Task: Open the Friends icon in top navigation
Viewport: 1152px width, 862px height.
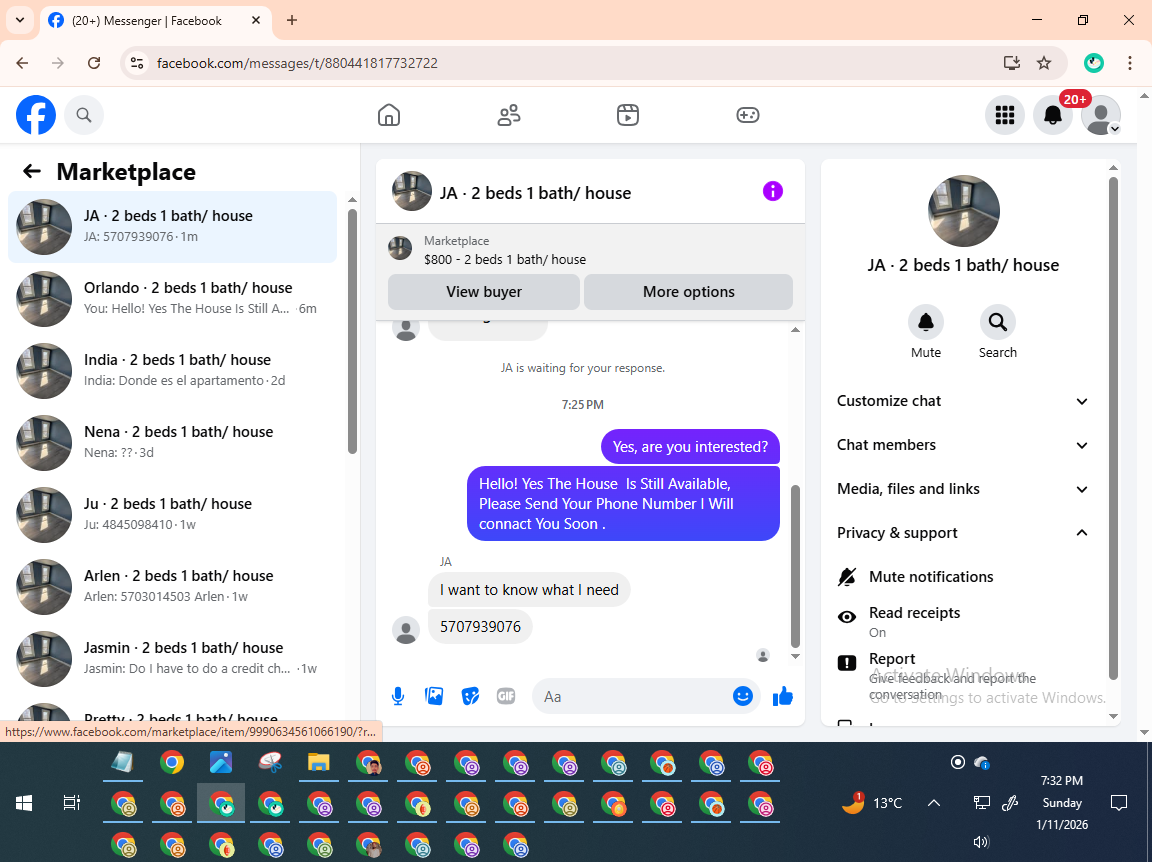Action: pos(508,115)
